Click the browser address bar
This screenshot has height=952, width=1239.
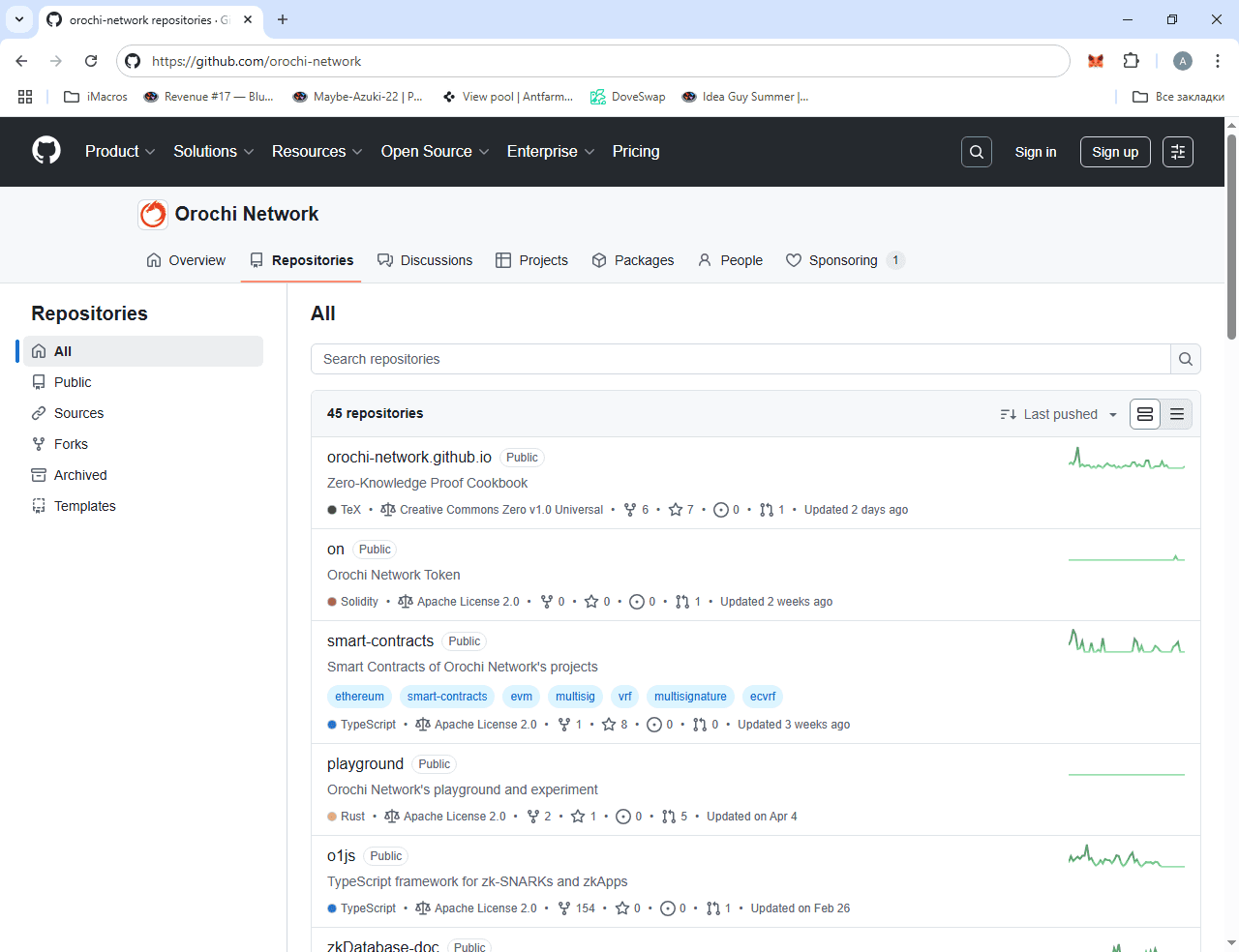tap(592, 61)
